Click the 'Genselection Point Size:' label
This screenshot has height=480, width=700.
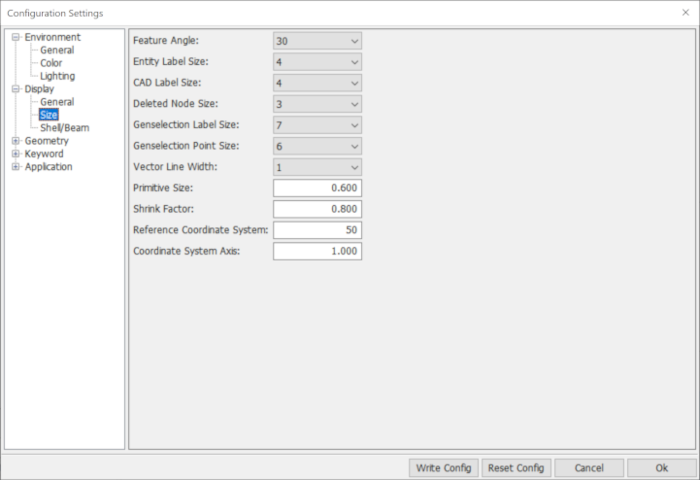coord(186,146)
